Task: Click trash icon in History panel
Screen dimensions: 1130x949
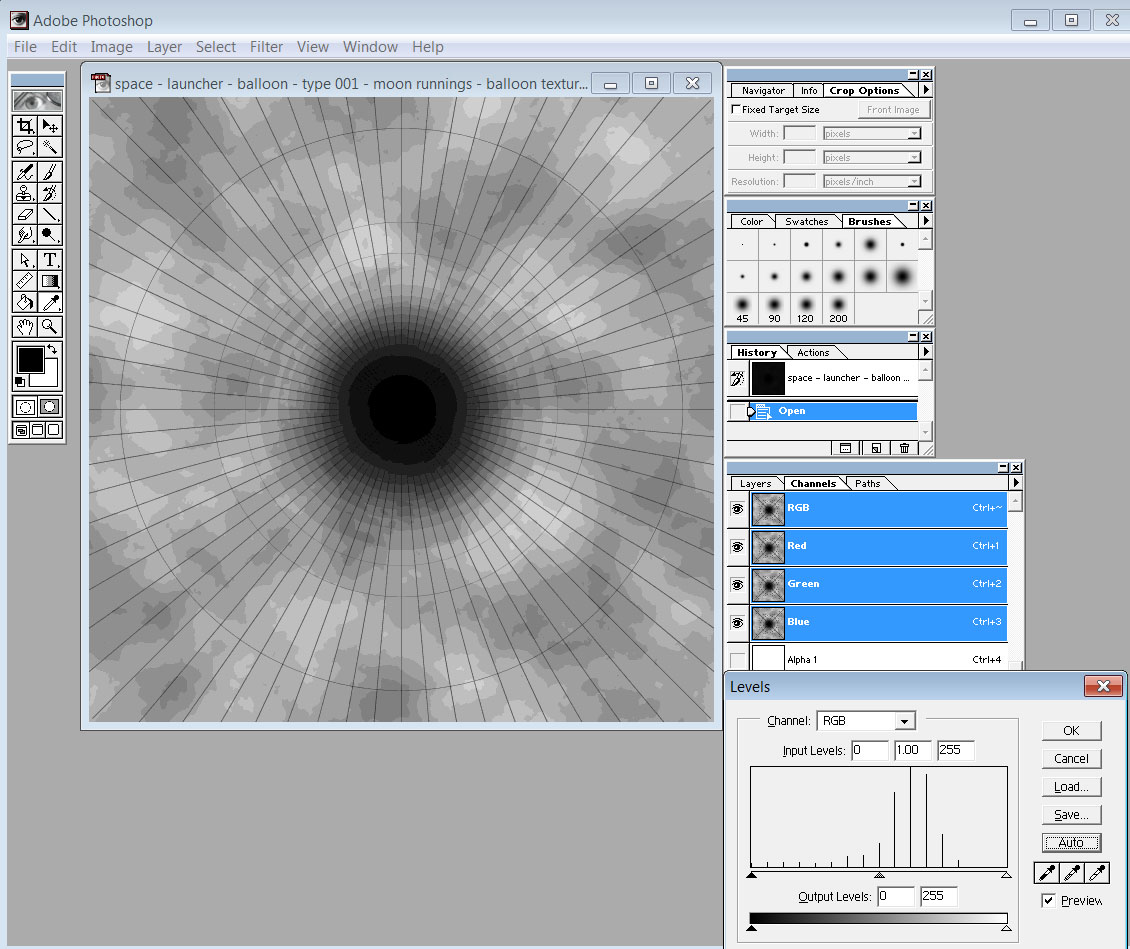Action: click(x=904, y=449)
